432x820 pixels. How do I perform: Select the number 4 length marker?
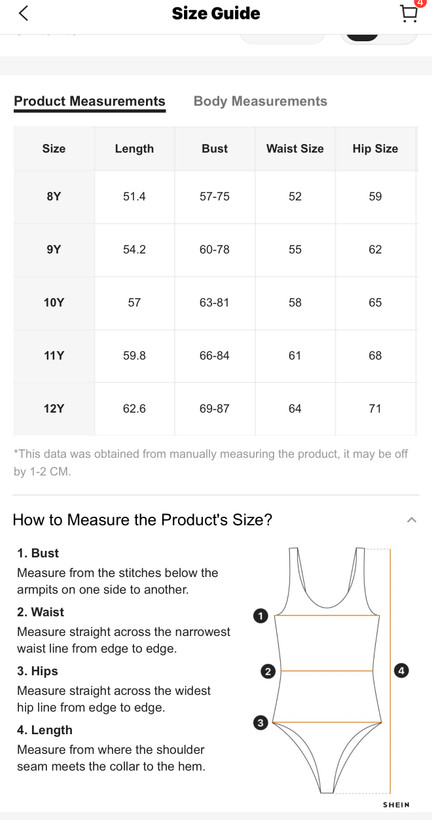(x=401, y=670)
